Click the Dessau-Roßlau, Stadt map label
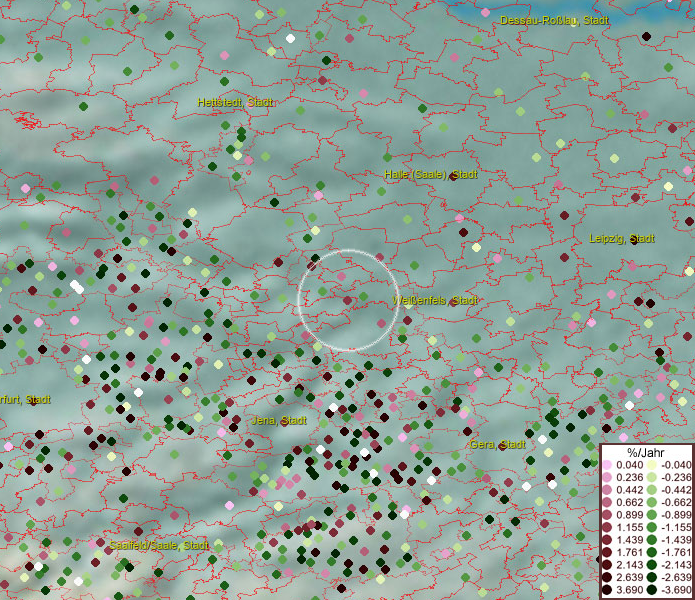This screenshot has height=600, width=695. click(554, 20)
